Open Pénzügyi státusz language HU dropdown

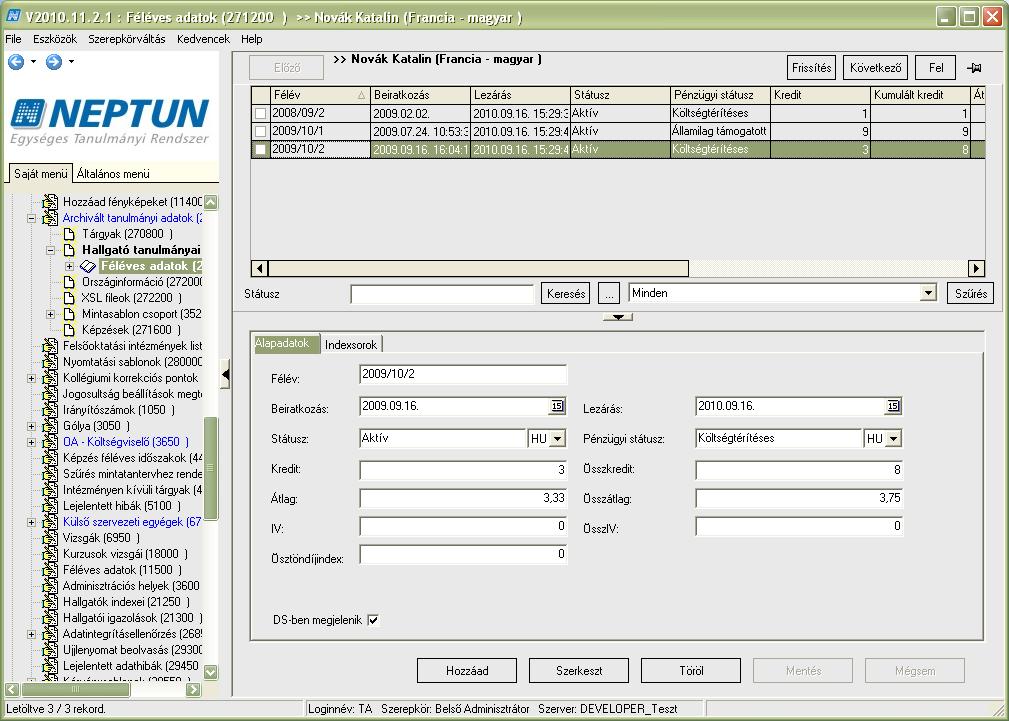tap(893, 438)
